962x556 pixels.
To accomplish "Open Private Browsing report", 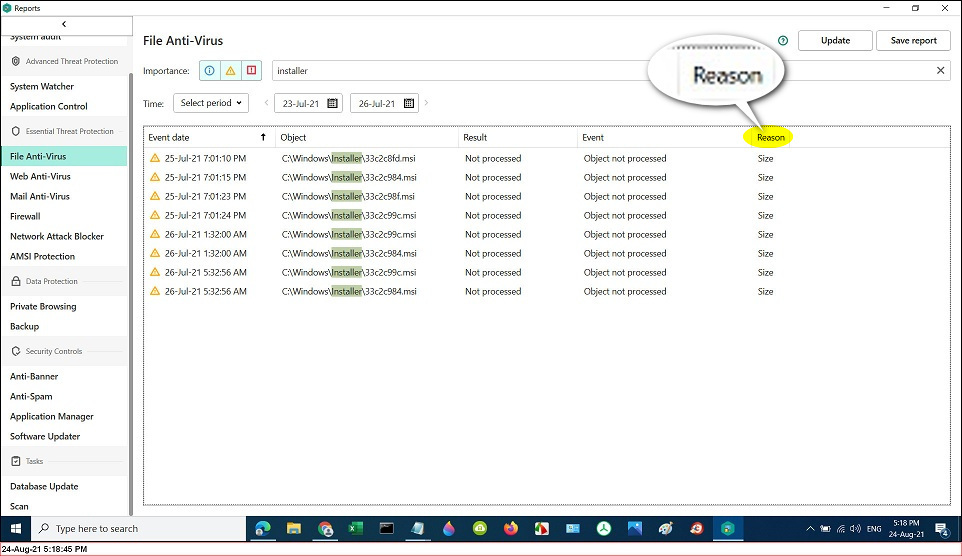I will [43, 306].
